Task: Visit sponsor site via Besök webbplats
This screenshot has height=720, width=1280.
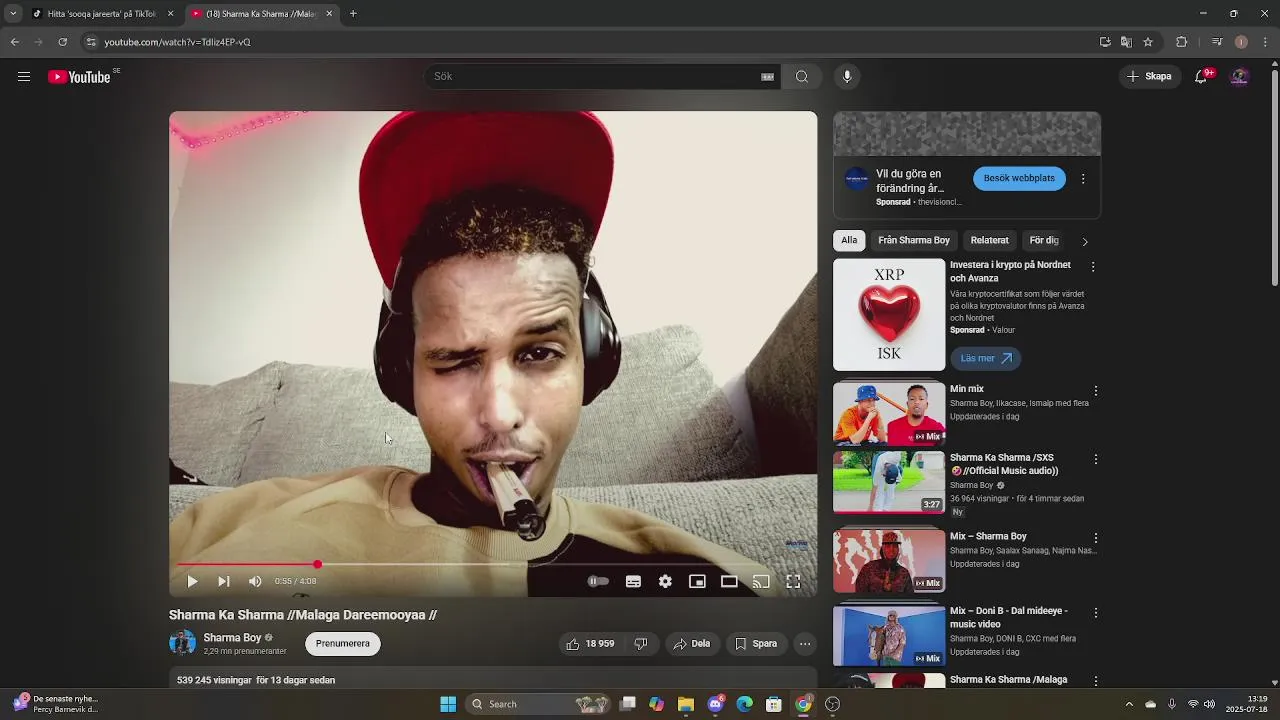Action: [x=1019, y=179]
